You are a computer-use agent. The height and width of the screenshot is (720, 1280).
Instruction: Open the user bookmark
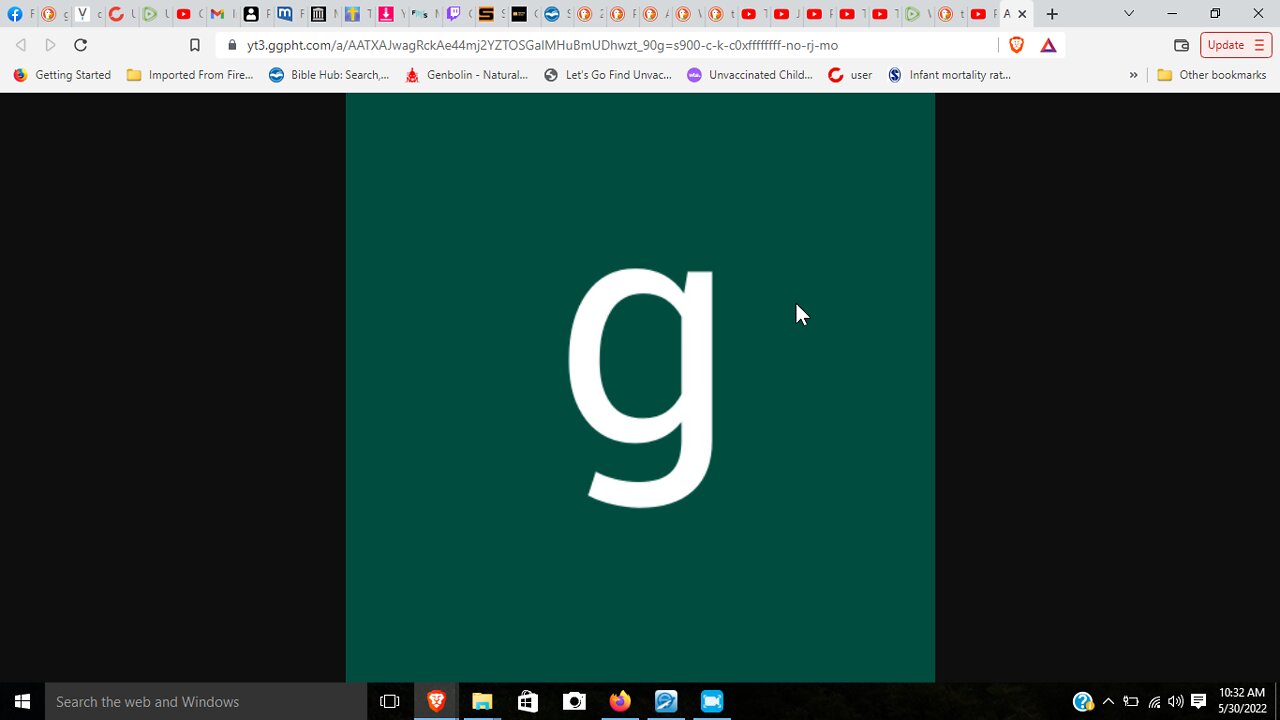(x=851, y=75)
